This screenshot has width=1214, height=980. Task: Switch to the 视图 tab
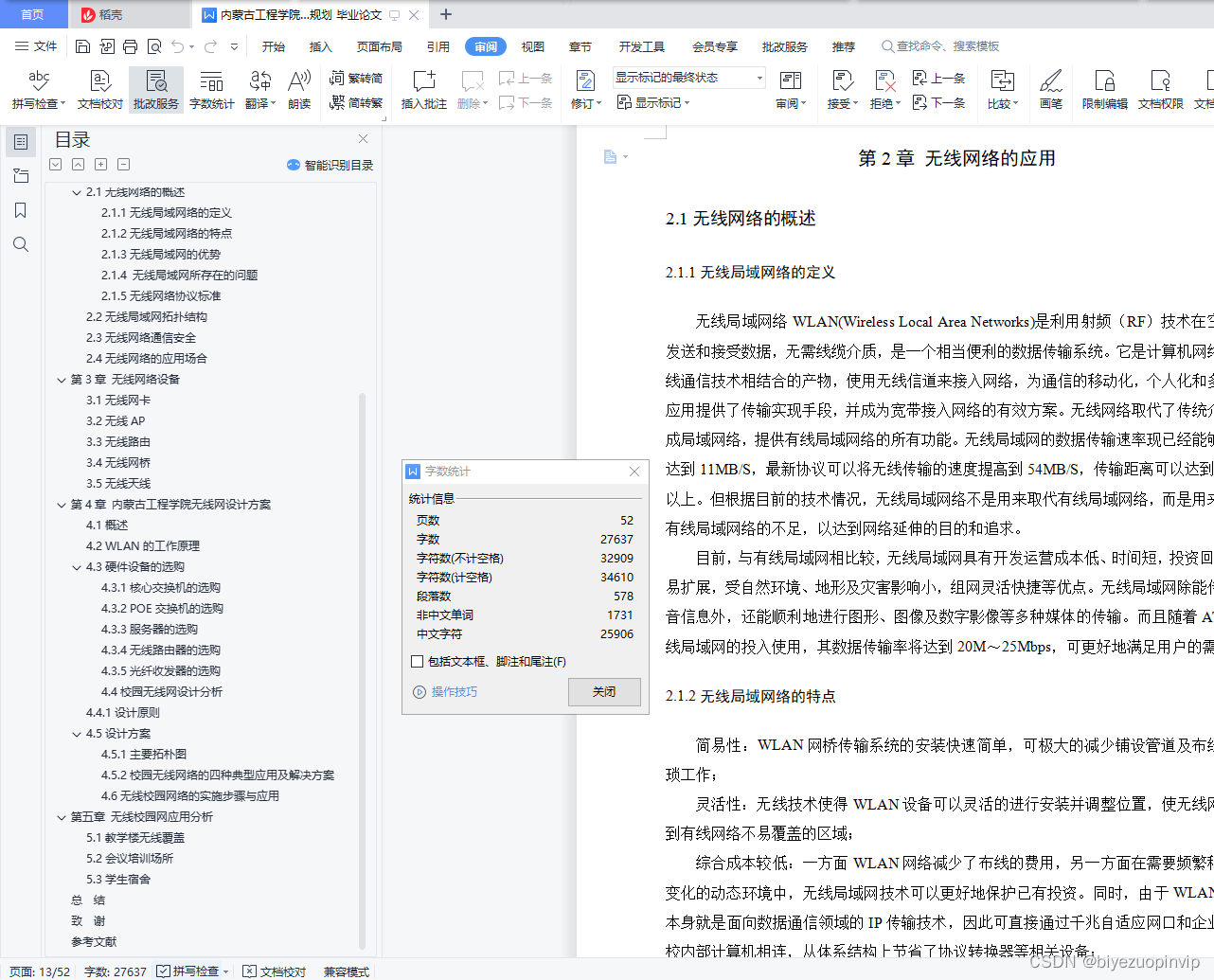click(533, 46)
